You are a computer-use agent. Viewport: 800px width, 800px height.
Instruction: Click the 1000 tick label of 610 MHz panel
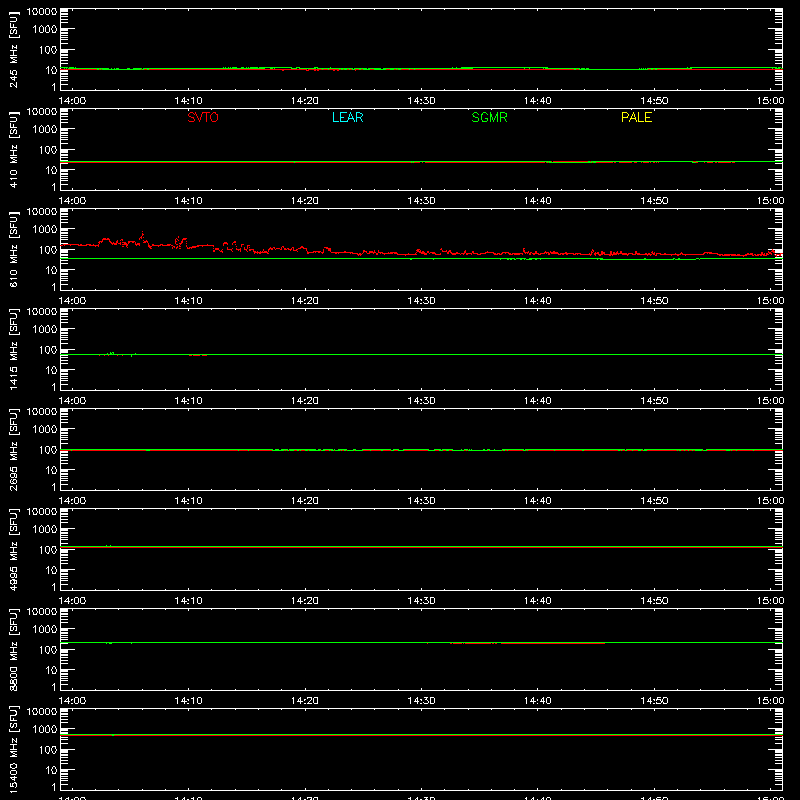point(45,229)
